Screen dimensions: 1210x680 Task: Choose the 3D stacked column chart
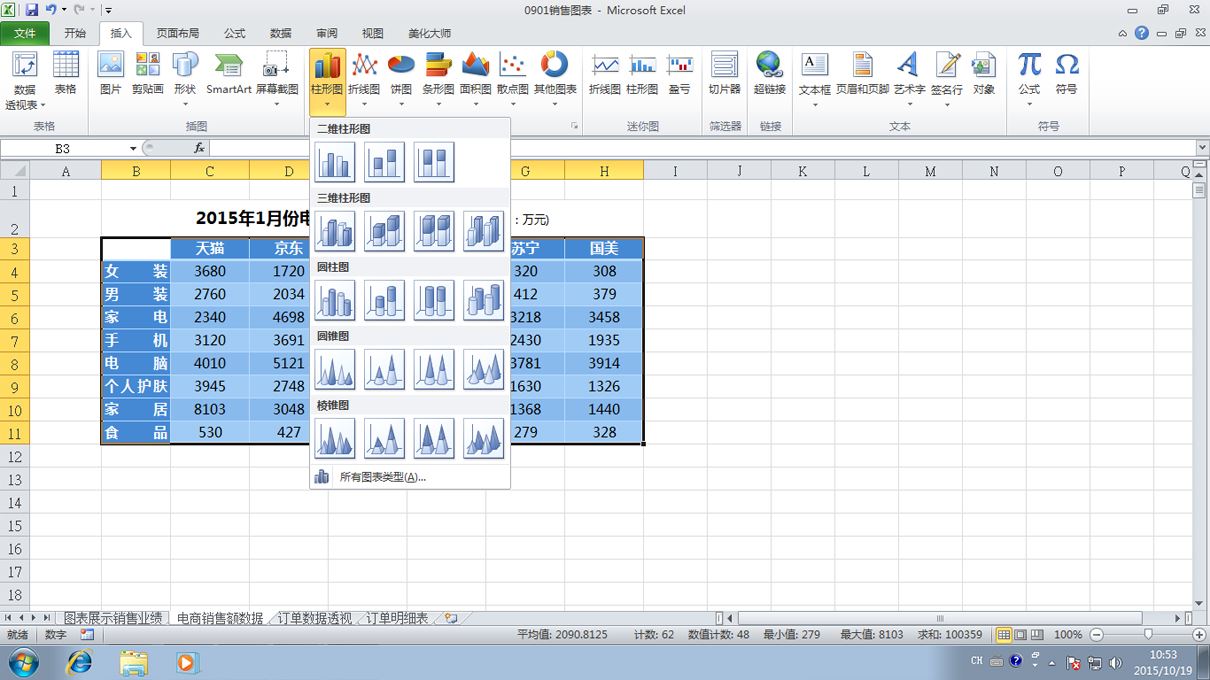pos(384,231)
